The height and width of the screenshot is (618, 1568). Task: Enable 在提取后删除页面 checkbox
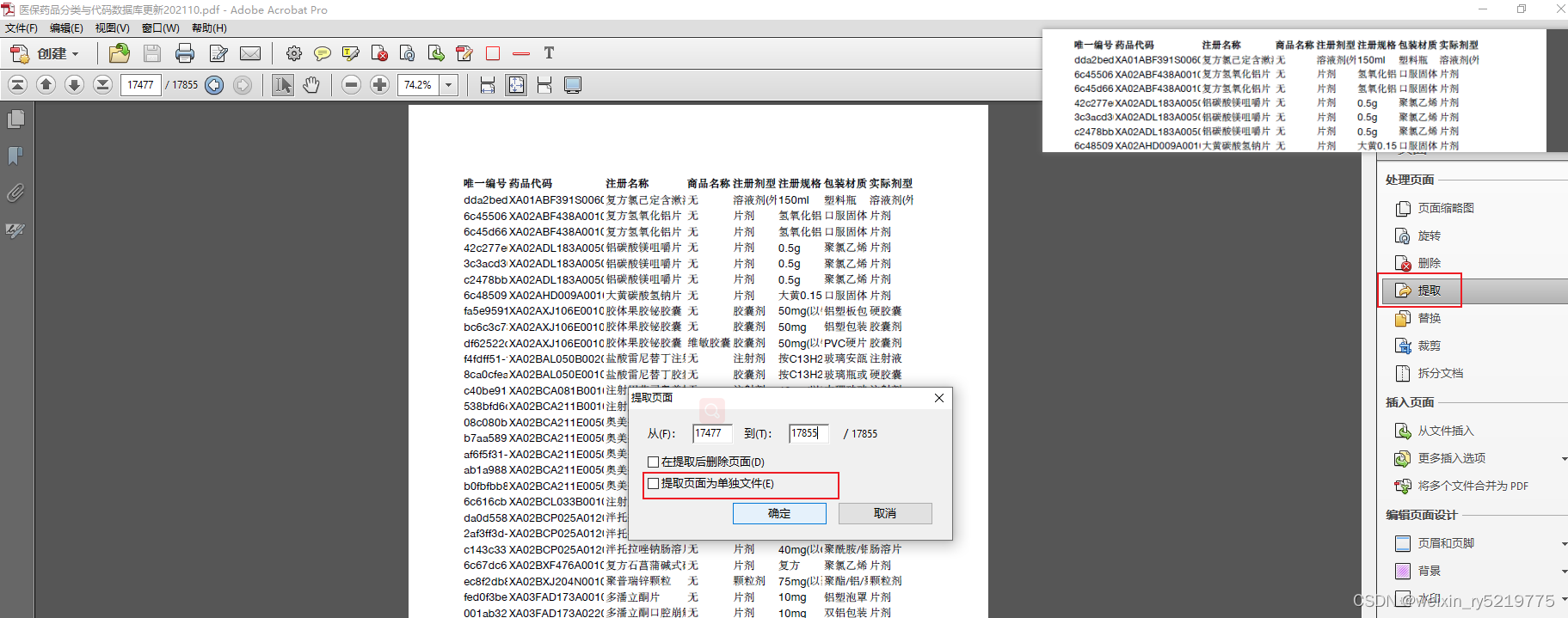[x=654, y=462]
